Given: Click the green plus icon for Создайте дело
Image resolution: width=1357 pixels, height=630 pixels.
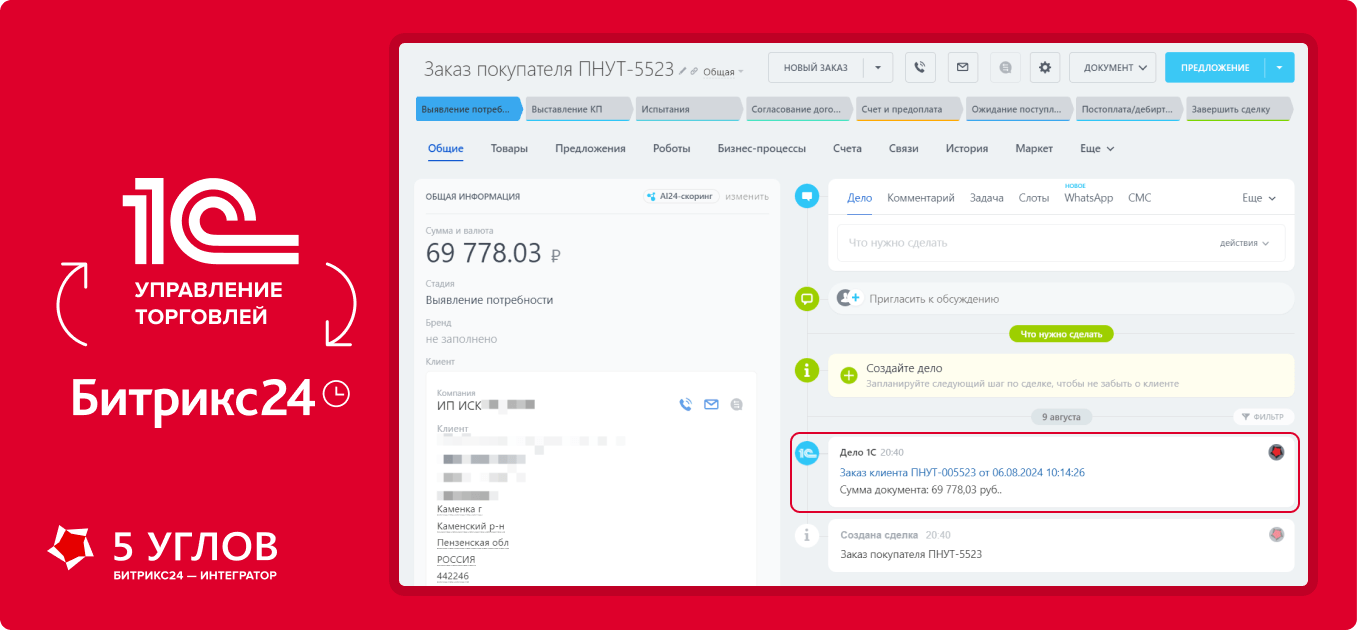Looking at the screenshot, I should pyautogui.click(x=849, y=375).
